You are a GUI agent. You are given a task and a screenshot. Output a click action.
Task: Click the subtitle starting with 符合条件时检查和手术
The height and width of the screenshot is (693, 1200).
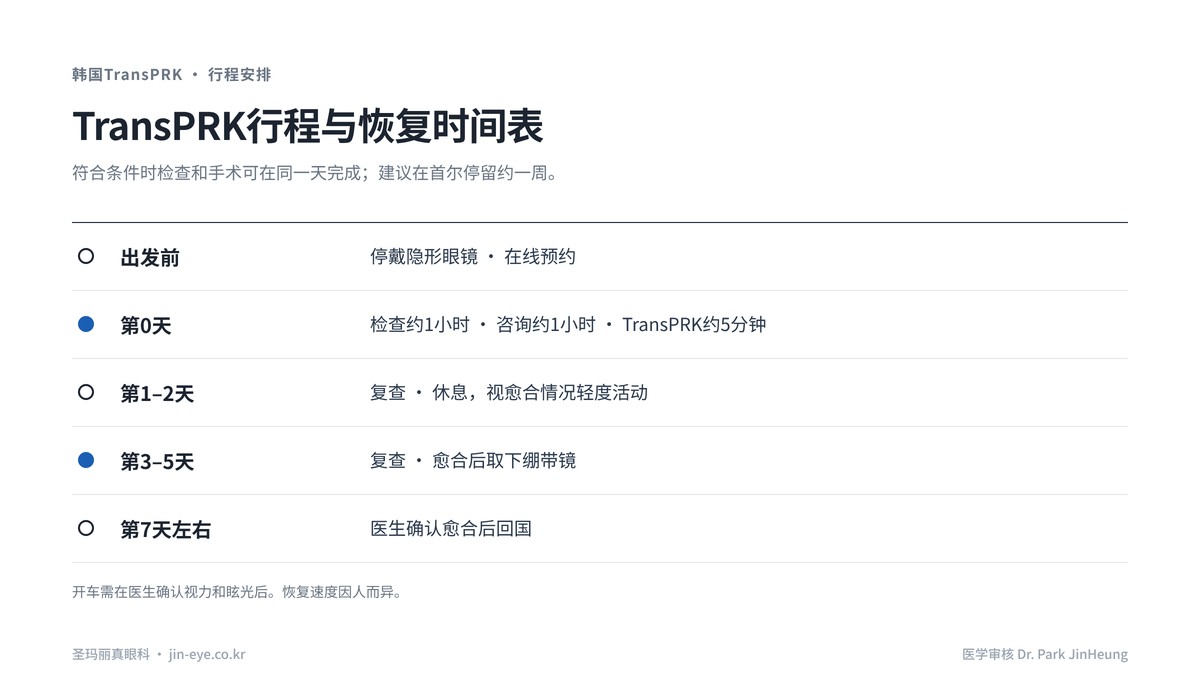[315, 173]
